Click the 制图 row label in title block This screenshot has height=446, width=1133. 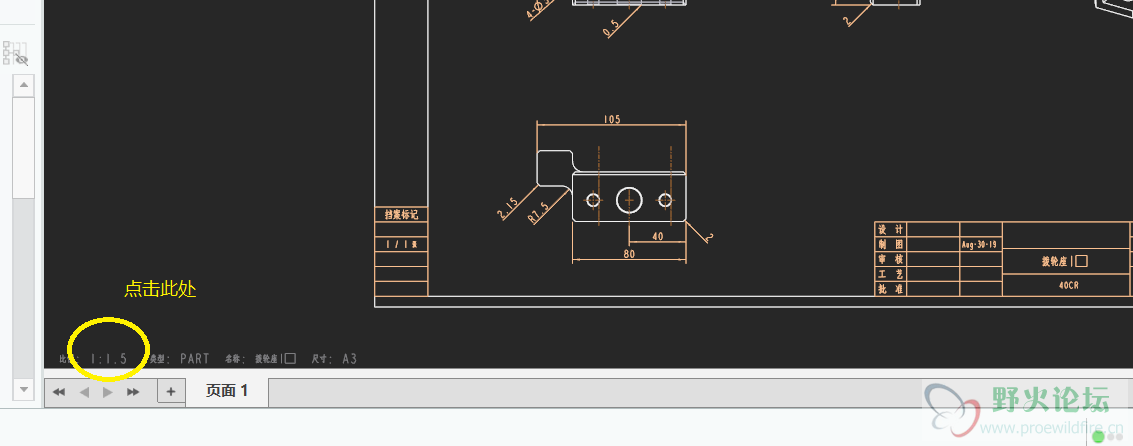890,244
